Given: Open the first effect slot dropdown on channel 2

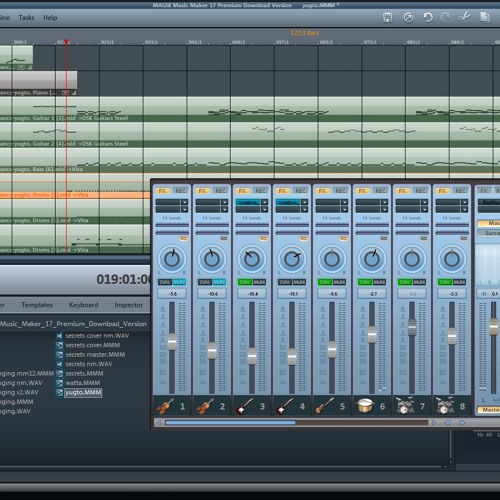Looking at the screenshot, I should [224, 202].
